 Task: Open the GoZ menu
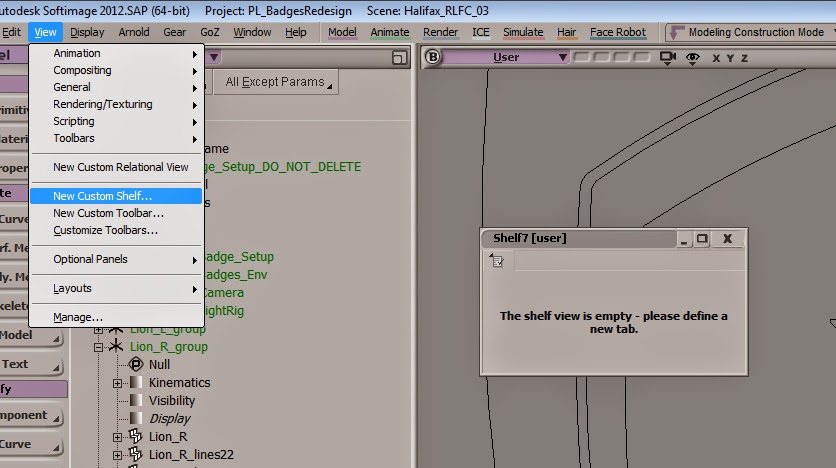(x=210, y=33)
